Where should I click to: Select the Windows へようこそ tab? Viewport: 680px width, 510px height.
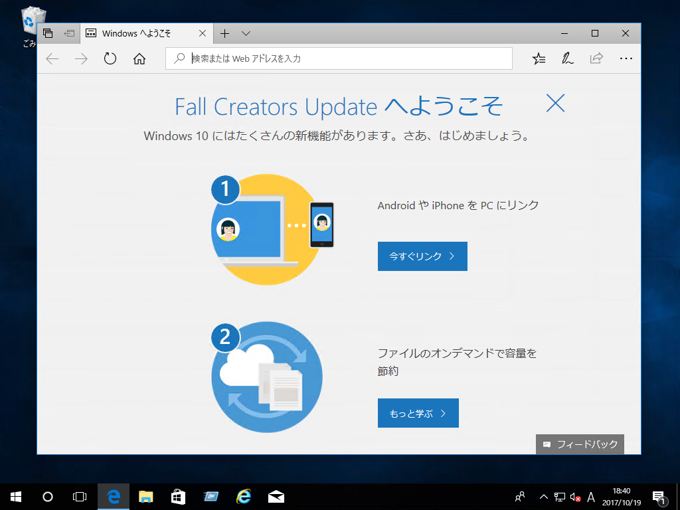(x=146, y=33)
